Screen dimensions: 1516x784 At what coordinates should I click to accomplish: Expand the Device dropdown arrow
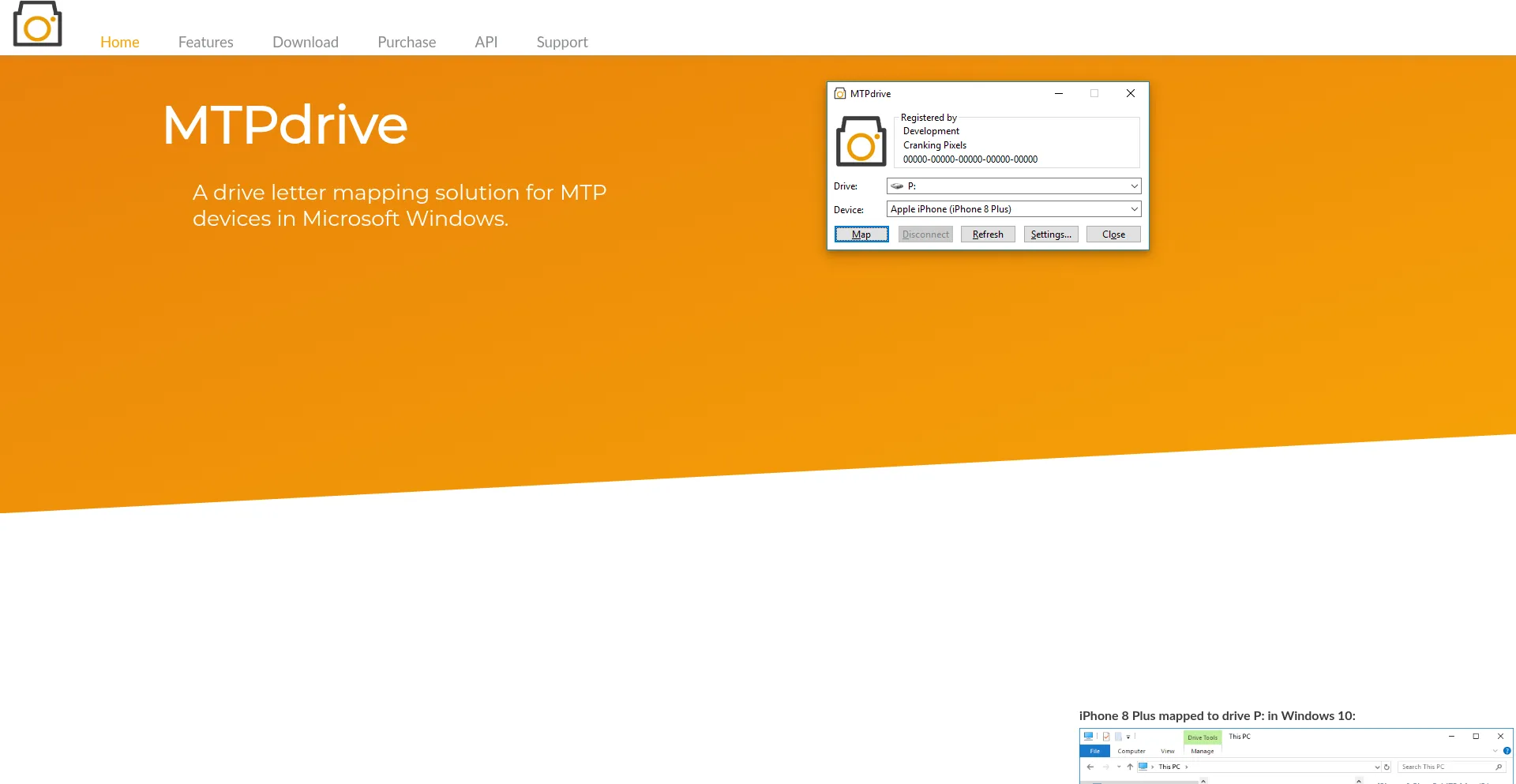(x=1134, y=209)
